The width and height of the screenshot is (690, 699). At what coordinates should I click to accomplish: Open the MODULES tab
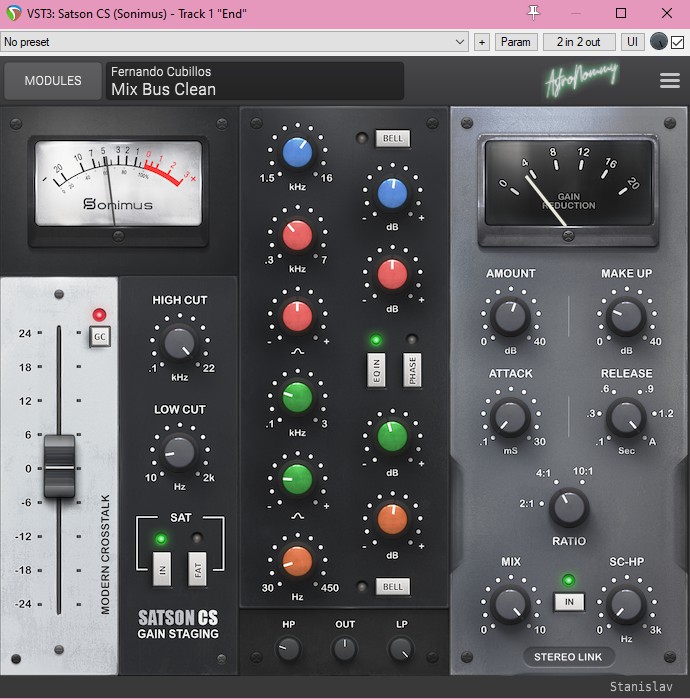(53, 81)
